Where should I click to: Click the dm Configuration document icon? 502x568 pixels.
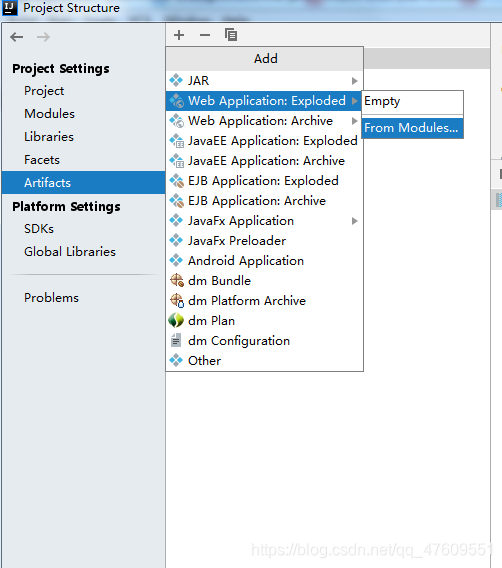pyautogui.click(x=176, y=341)
